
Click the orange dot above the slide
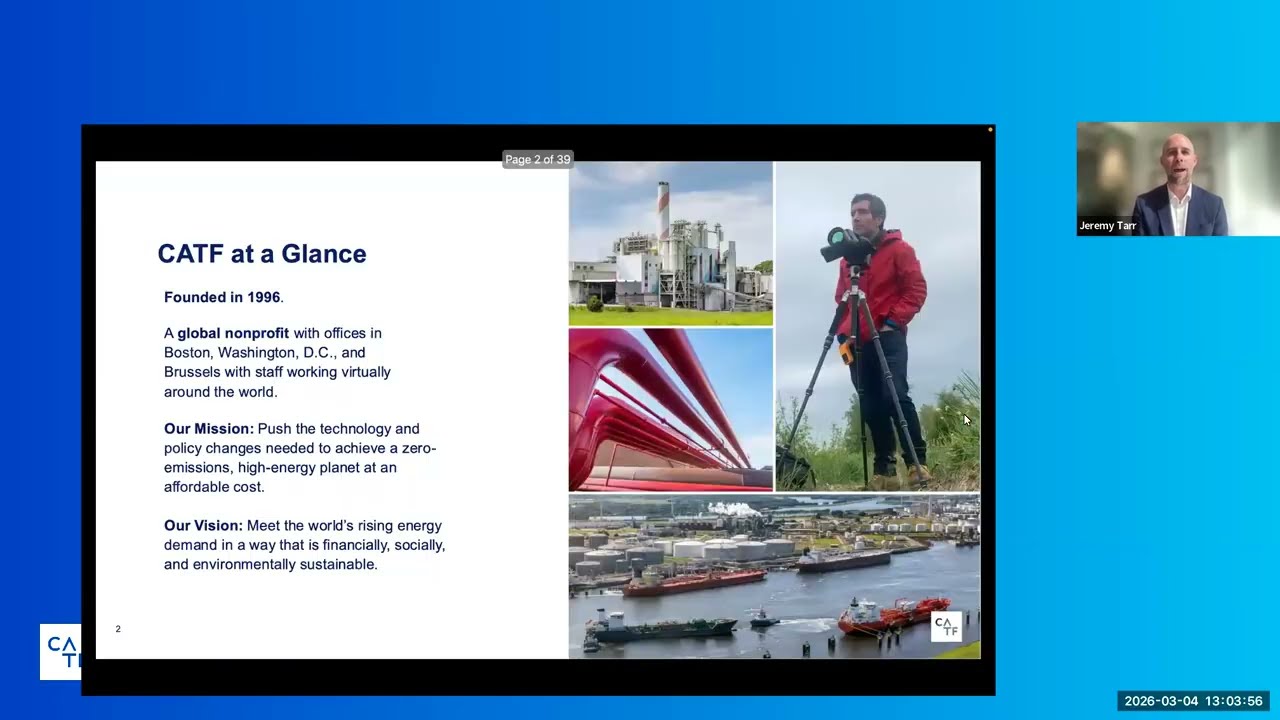click(x=990, y=130)
